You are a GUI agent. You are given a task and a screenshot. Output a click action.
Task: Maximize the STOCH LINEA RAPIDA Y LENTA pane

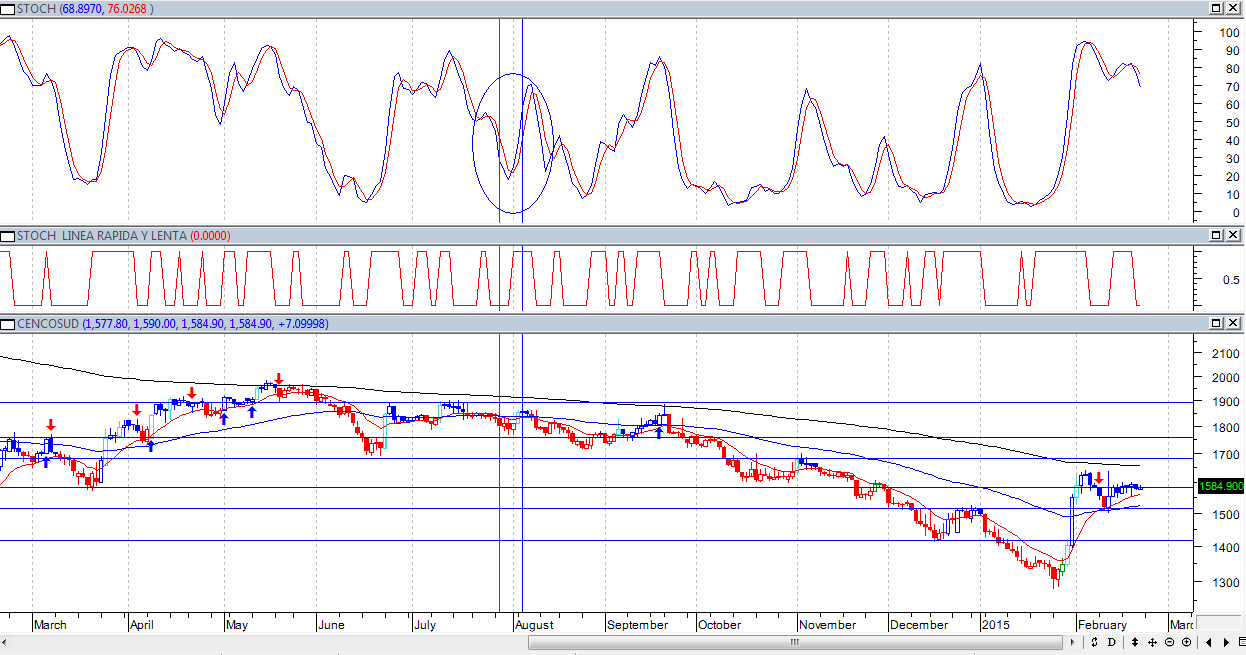coord(1216,235)
